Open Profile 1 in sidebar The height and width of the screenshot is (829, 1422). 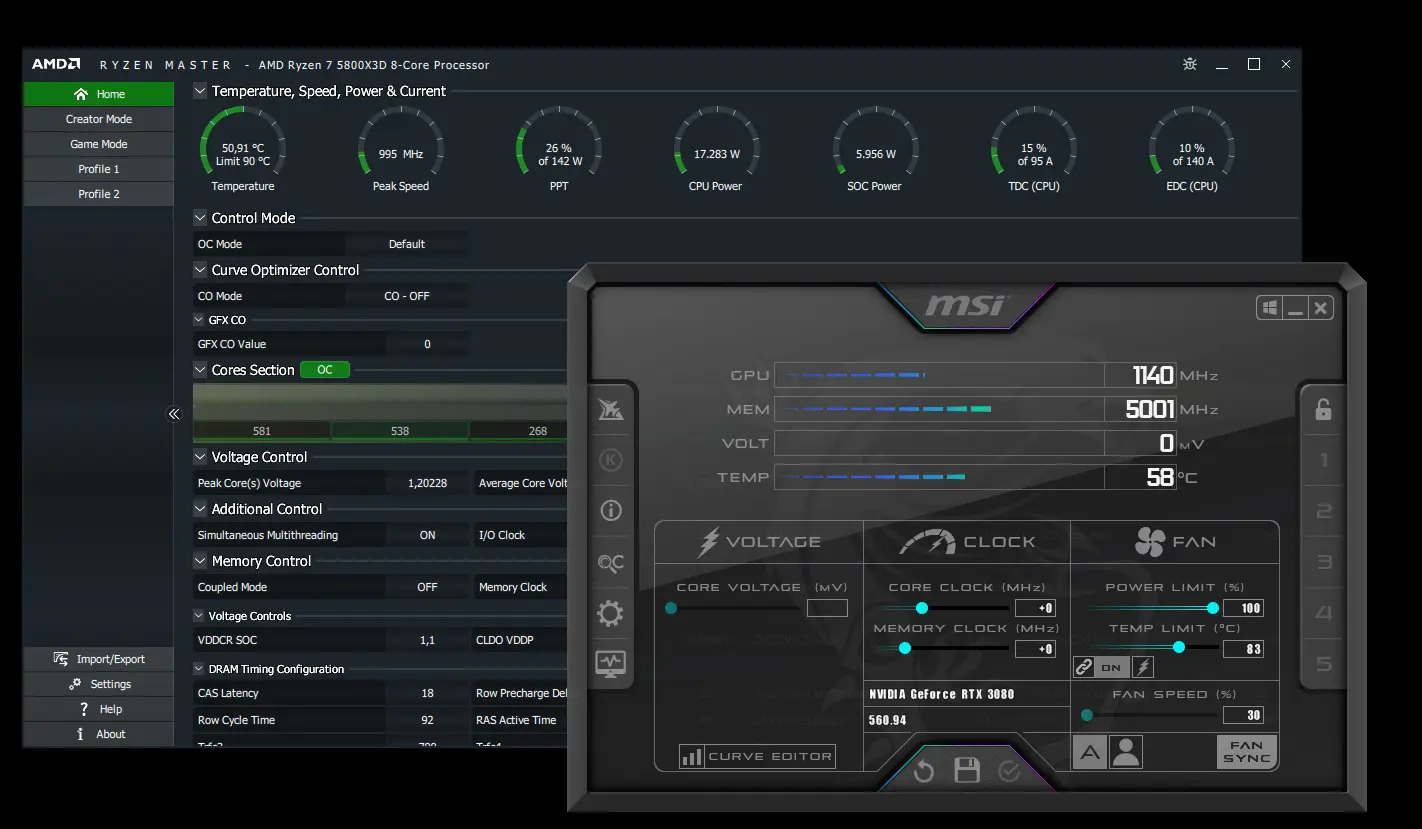click(99, 169)
